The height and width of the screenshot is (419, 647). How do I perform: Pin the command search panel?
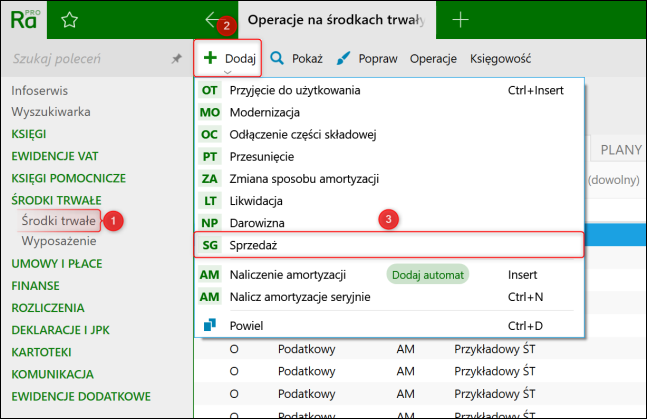[177, 59]
